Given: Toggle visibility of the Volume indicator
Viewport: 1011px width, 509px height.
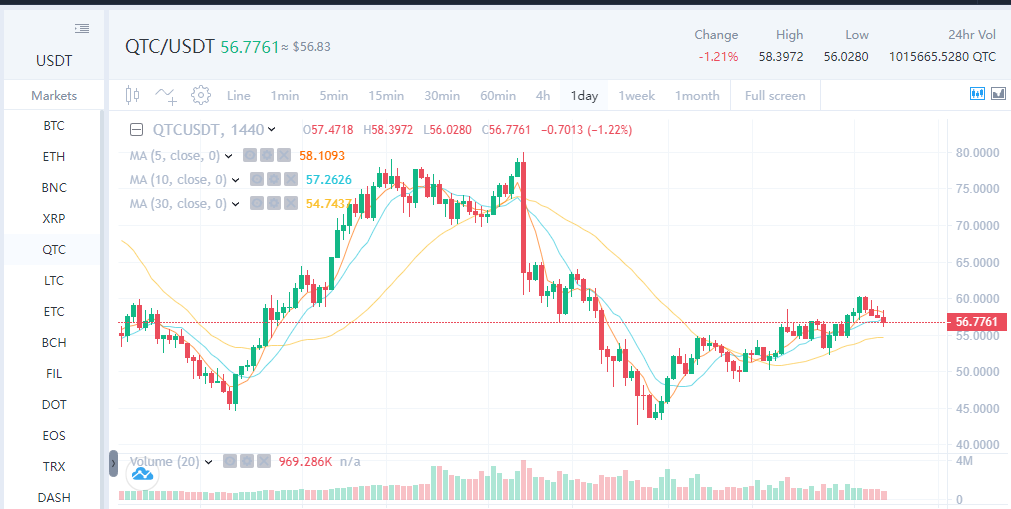Looking at the screenshot, I should pos(228,462).
